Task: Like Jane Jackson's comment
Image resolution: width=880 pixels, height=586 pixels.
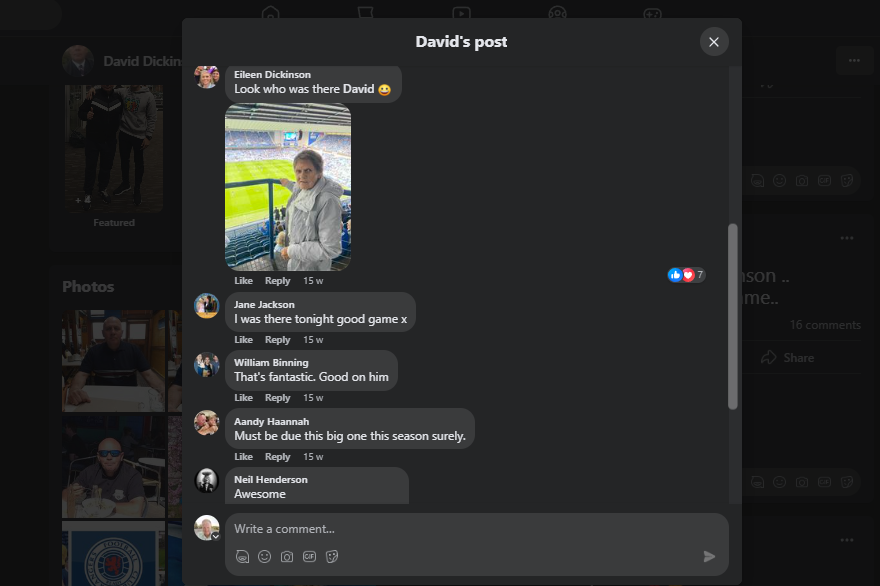Action: pos(244,340)
